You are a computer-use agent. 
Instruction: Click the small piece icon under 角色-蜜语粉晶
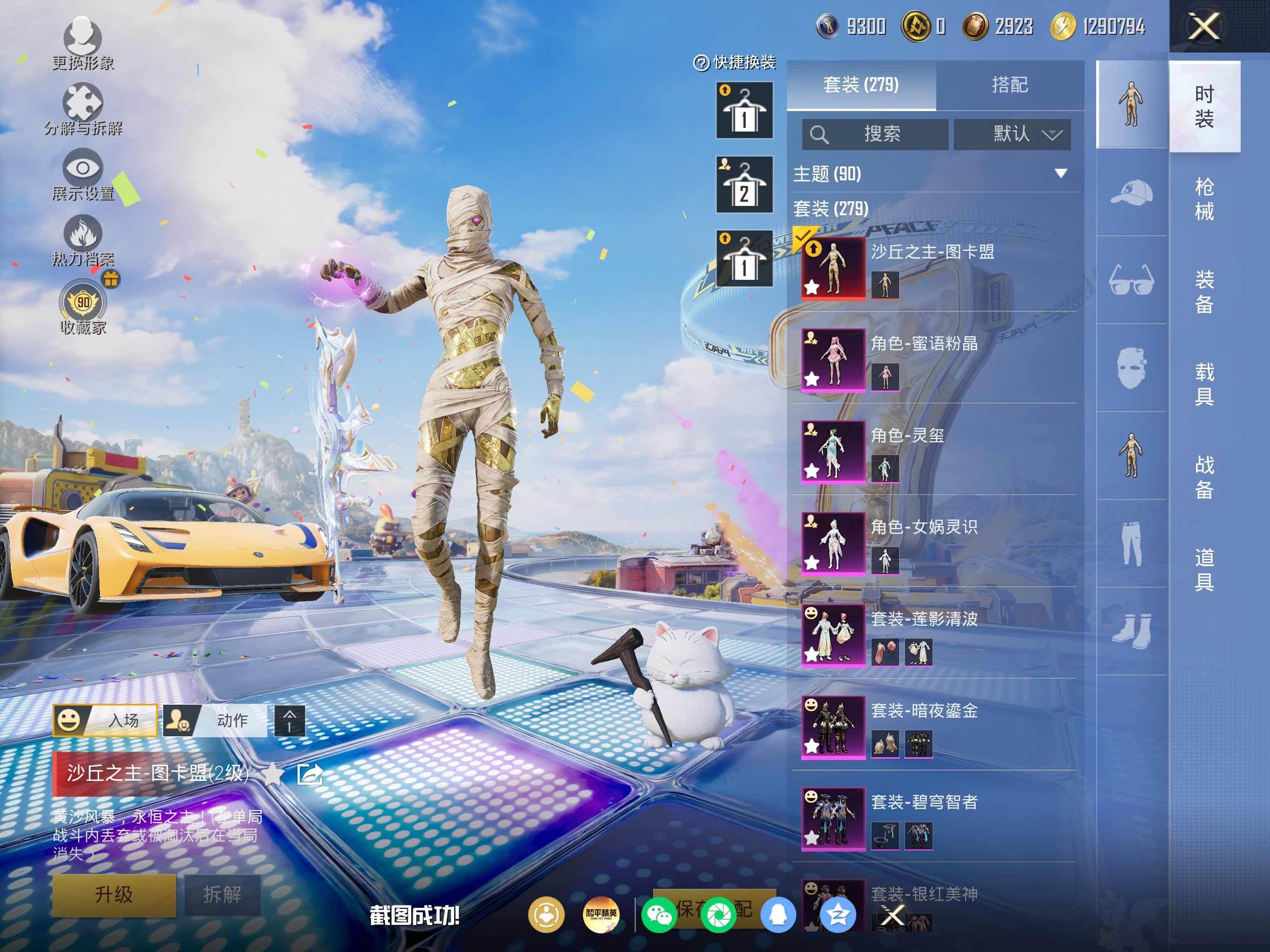pyautogui.click(x=885, y=377)
